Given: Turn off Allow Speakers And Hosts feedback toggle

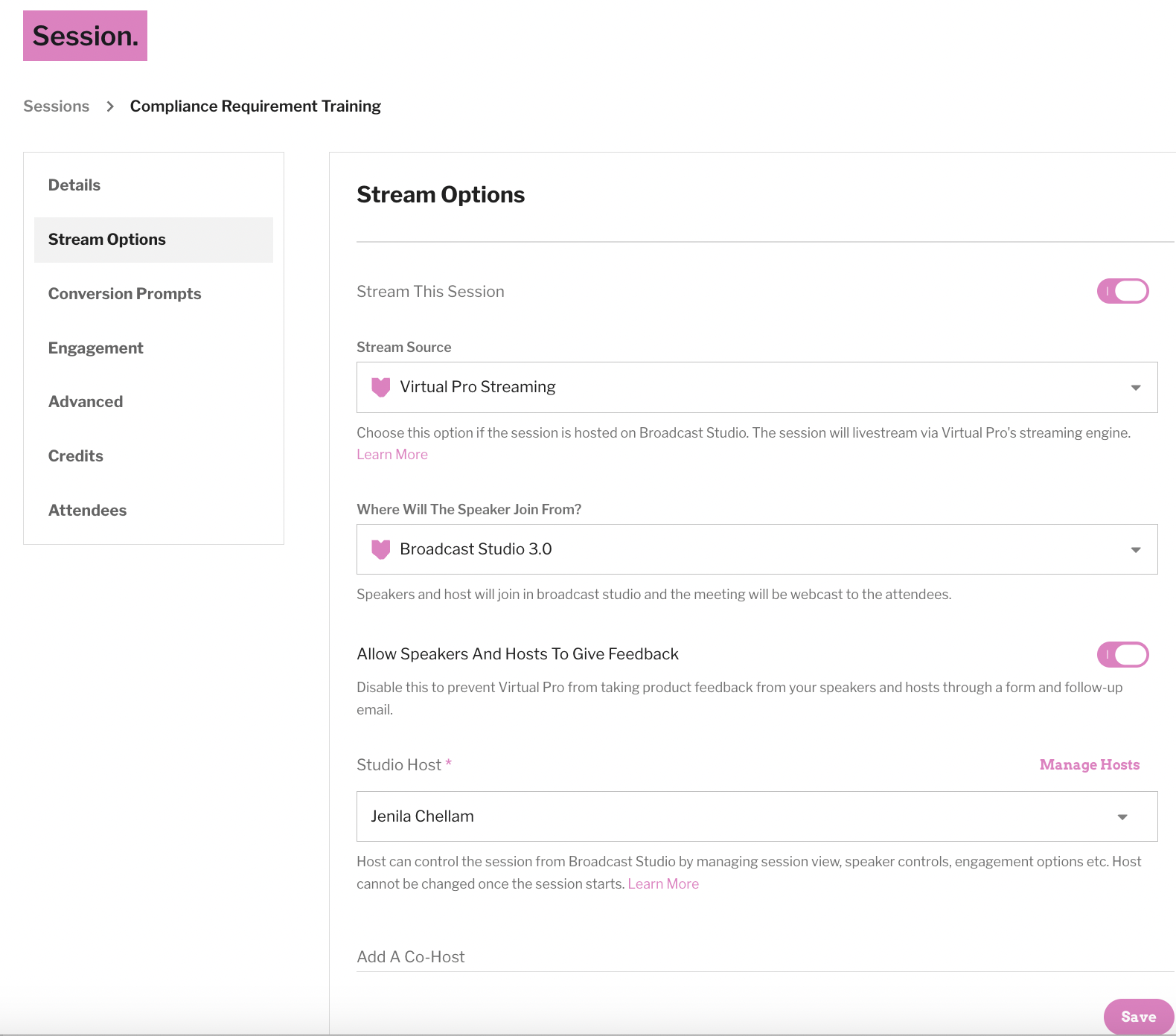Looking at the screenshot, I should coord(1122,654).
